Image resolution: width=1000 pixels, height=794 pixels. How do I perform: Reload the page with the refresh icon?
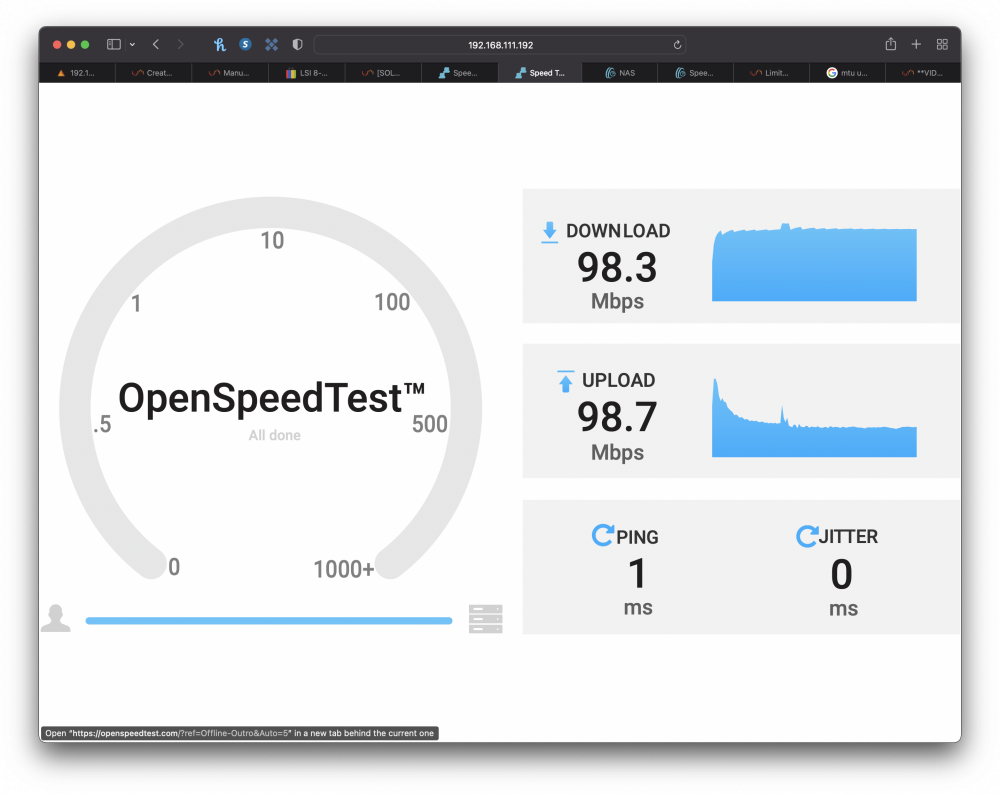[677, 45]
